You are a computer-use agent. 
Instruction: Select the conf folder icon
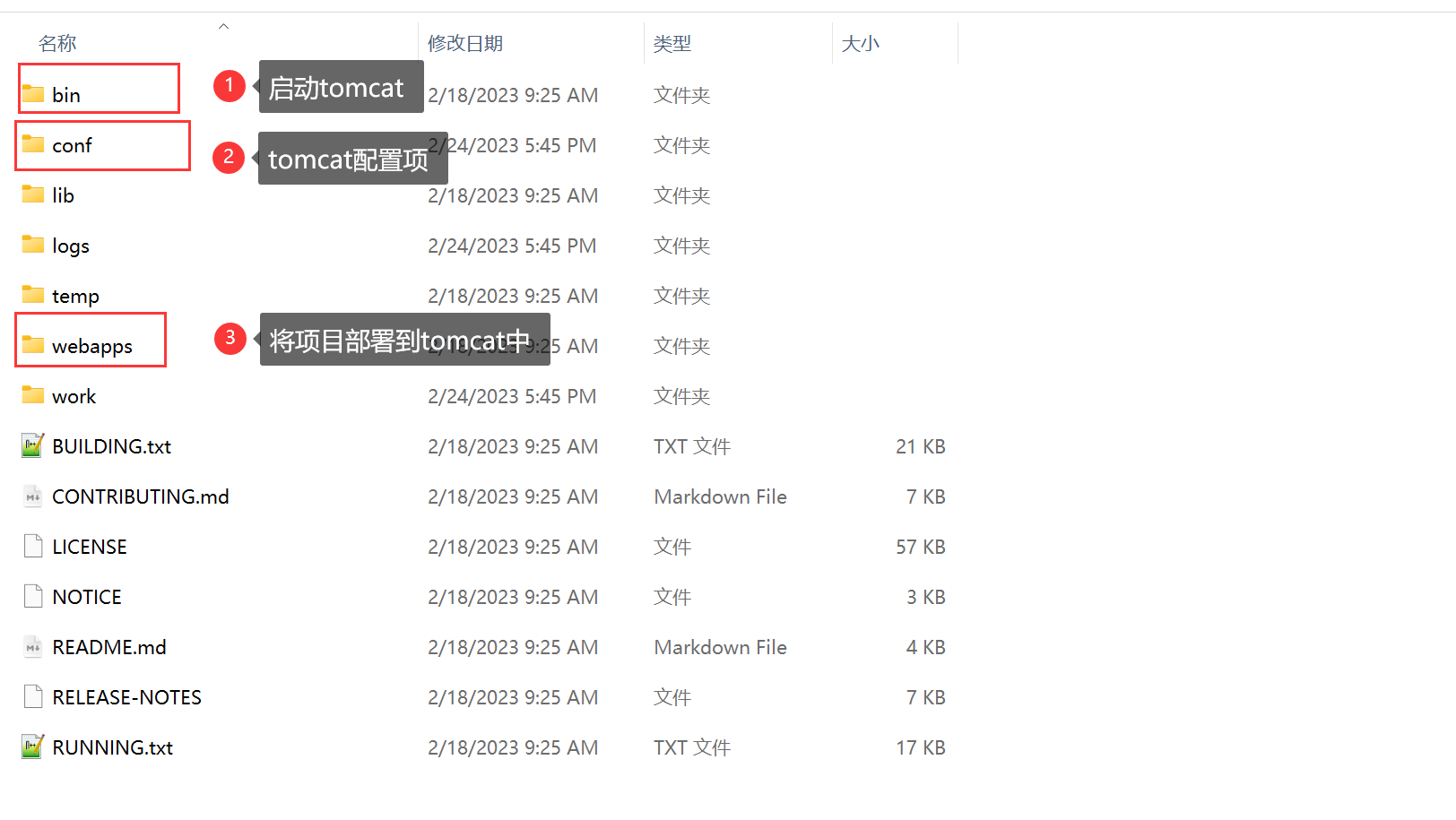pyautogui.click(x=33, y=144)
